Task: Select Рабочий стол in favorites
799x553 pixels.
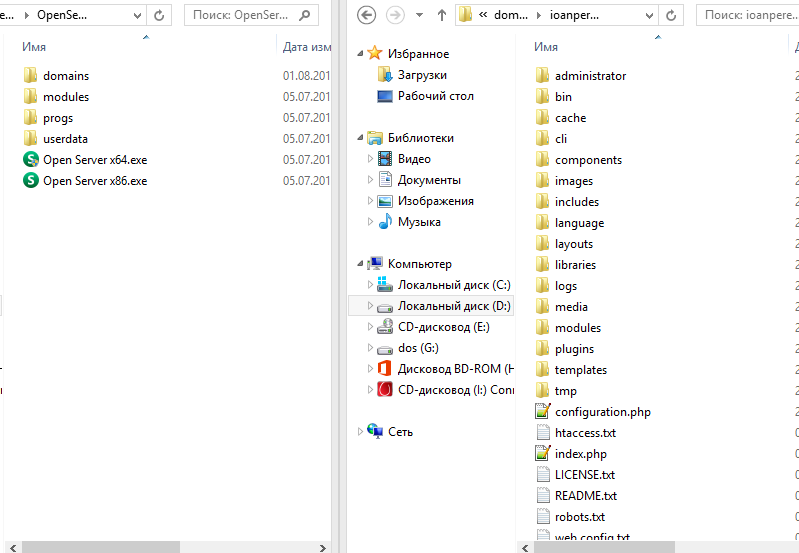Action: point(435,96)
